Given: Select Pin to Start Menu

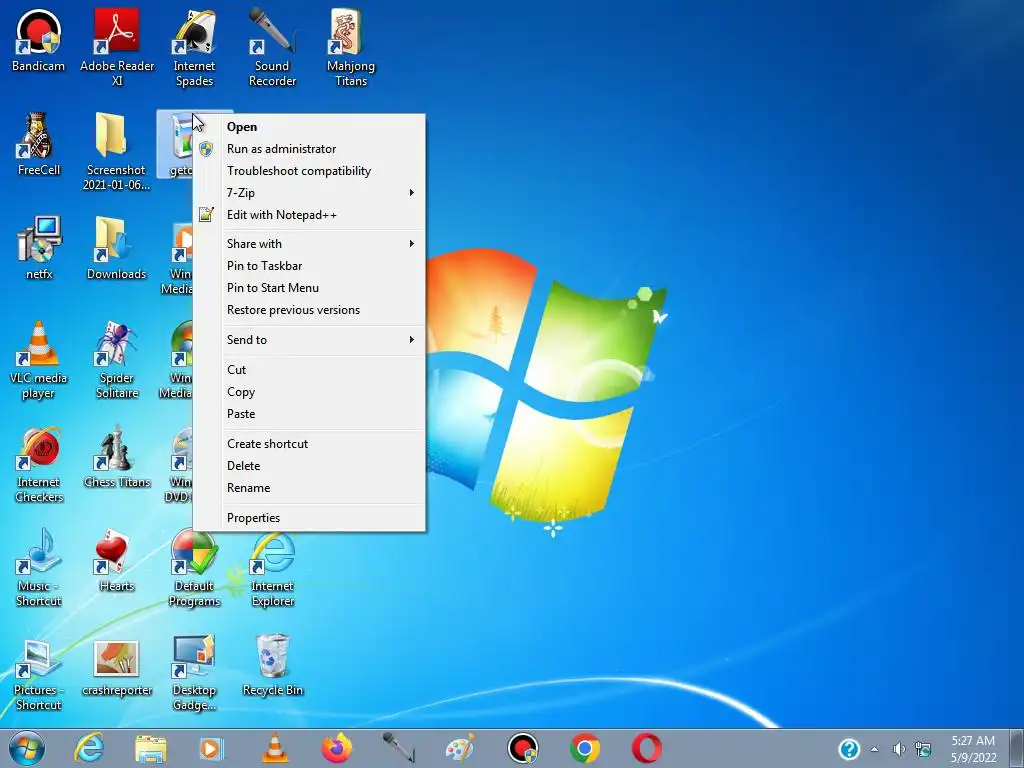Looking at the screenshot, I should [x=310, y=288].
